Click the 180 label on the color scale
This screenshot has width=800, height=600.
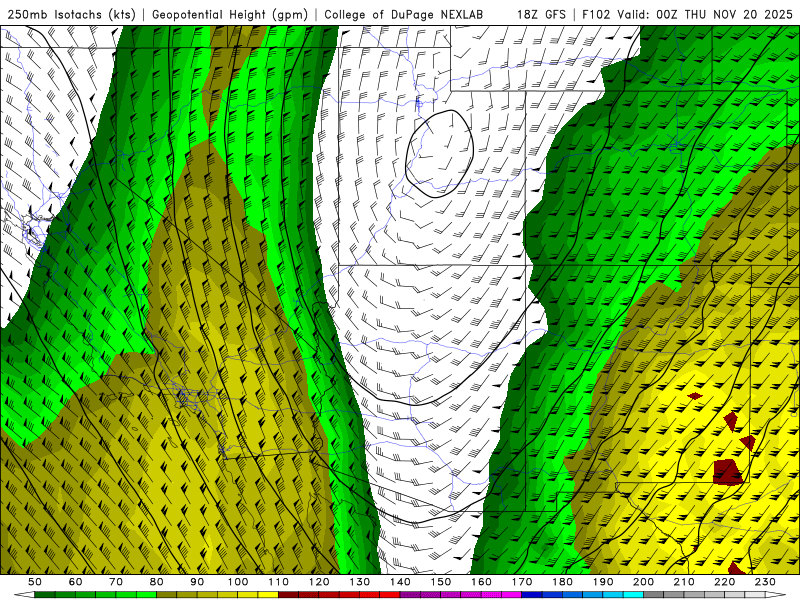(x=563, y=582)
